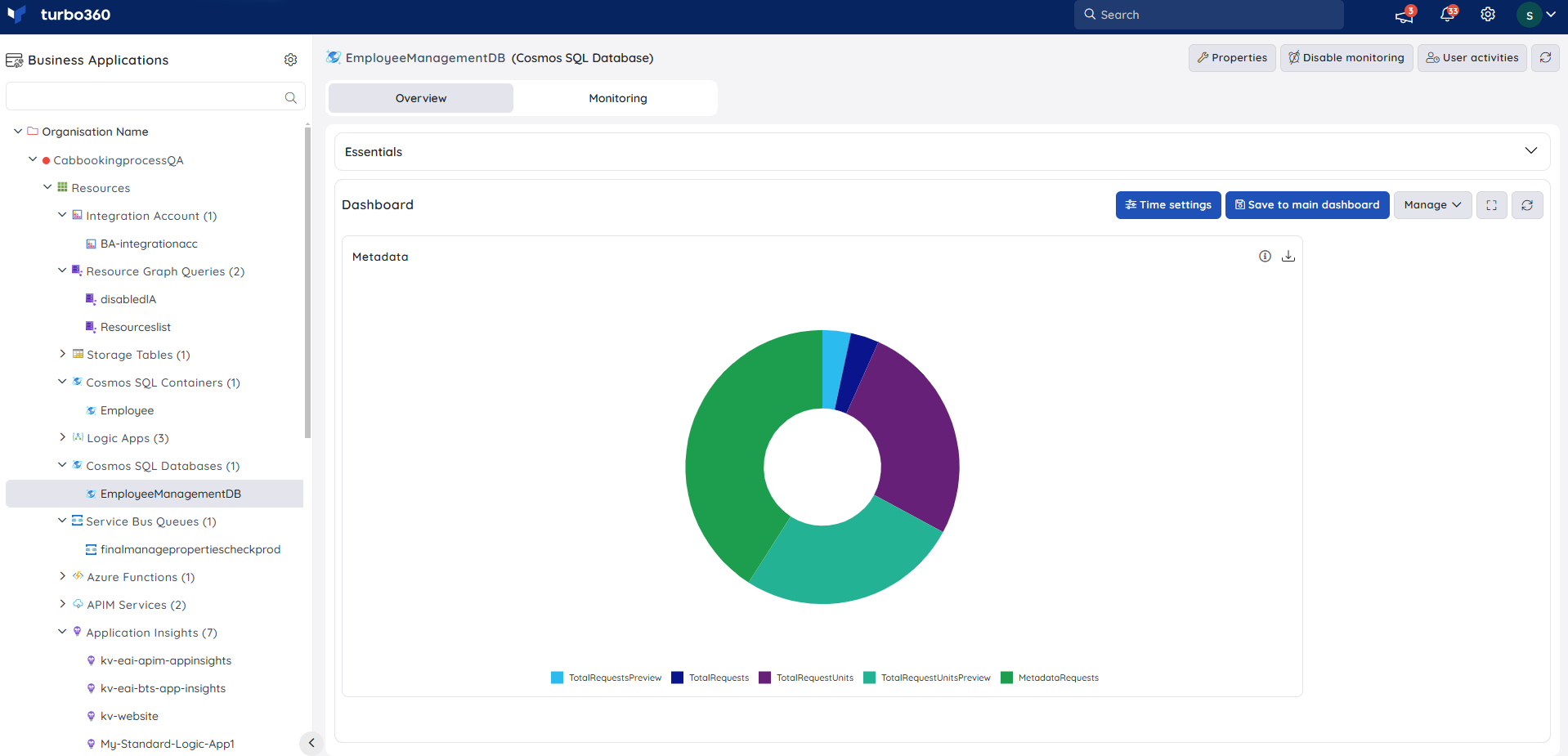Click Disable monitoring
This screenshot has width=1568, height=756.
click(x=1346, y=58)
